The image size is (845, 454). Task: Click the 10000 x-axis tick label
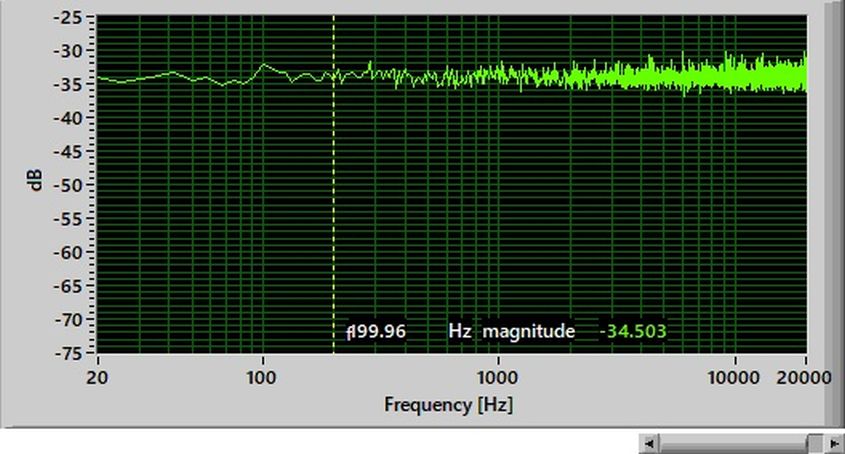tap(735, 377)
